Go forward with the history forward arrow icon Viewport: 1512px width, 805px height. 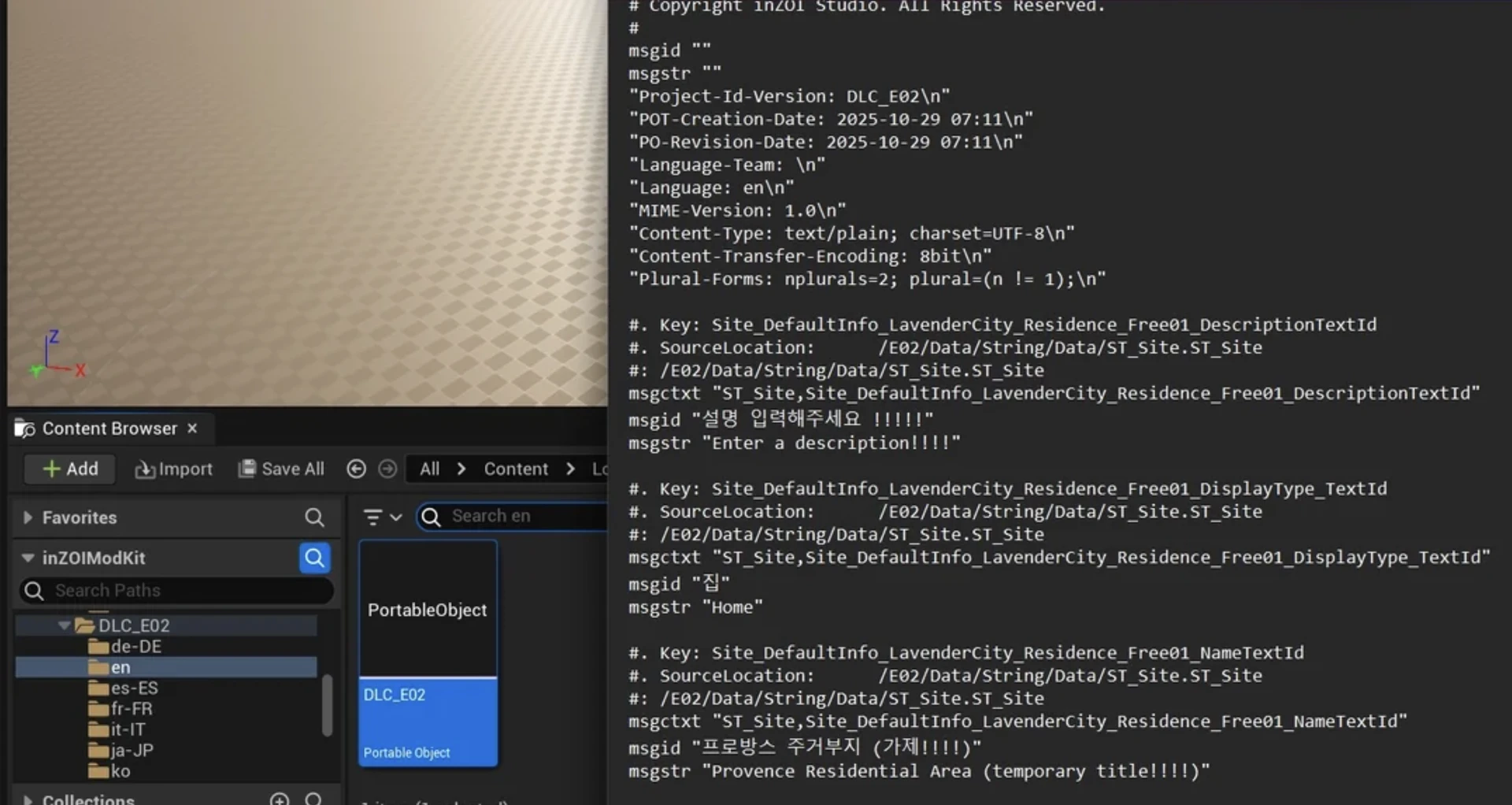[x=387, y=469]
